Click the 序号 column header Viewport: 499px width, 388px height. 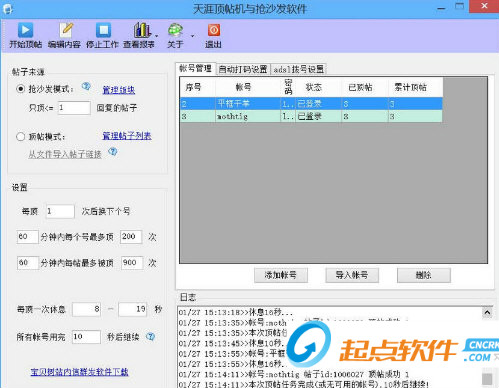coord(198,87)
